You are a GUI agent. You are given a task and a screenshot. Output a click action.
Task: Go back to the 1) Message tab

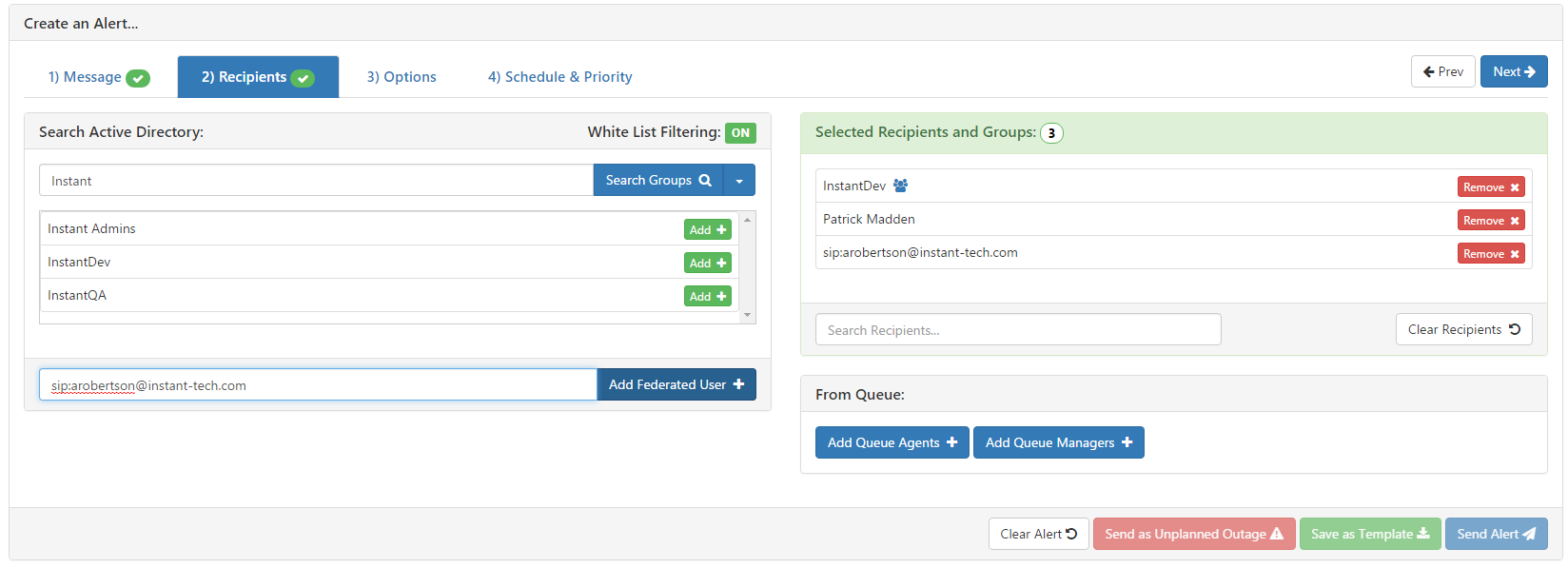point(100,77)
